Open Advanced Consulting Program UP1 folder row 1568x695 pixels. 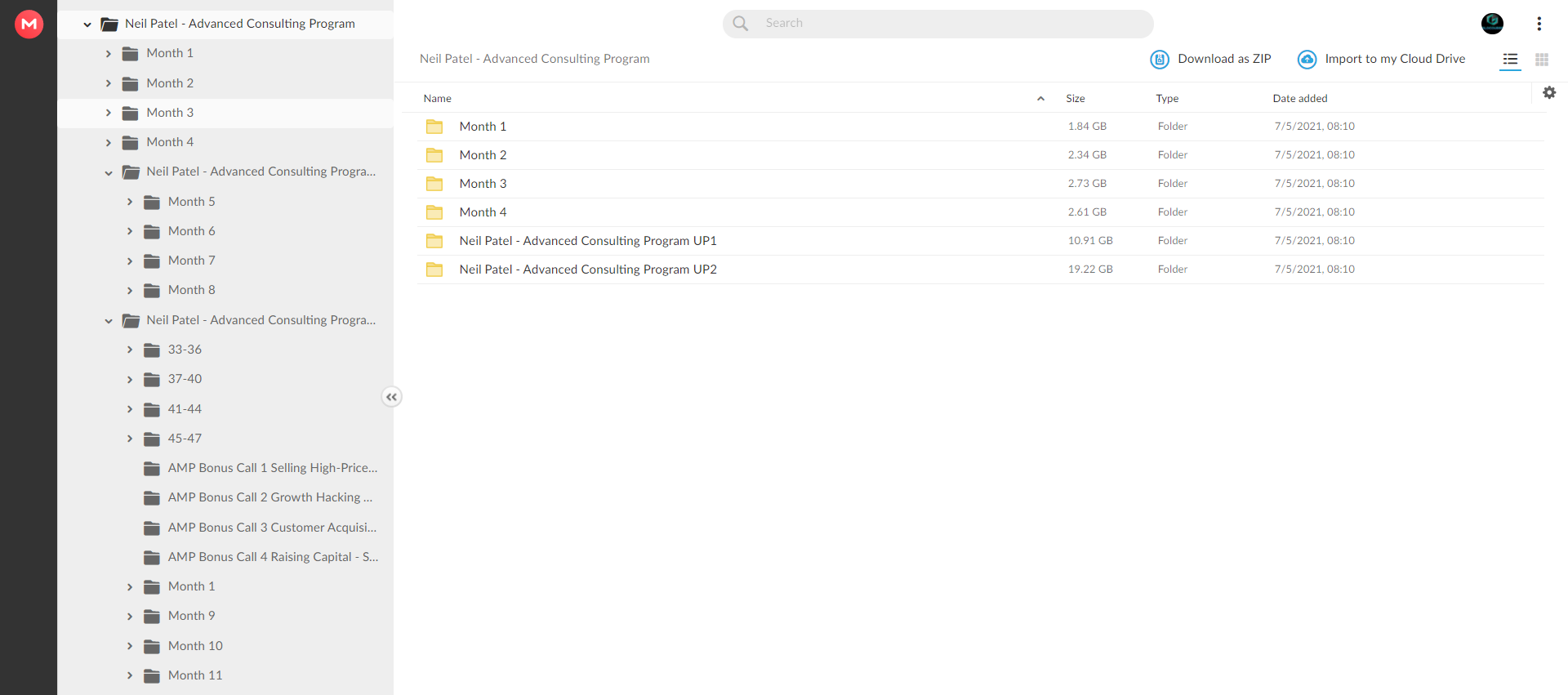point(980,241)
